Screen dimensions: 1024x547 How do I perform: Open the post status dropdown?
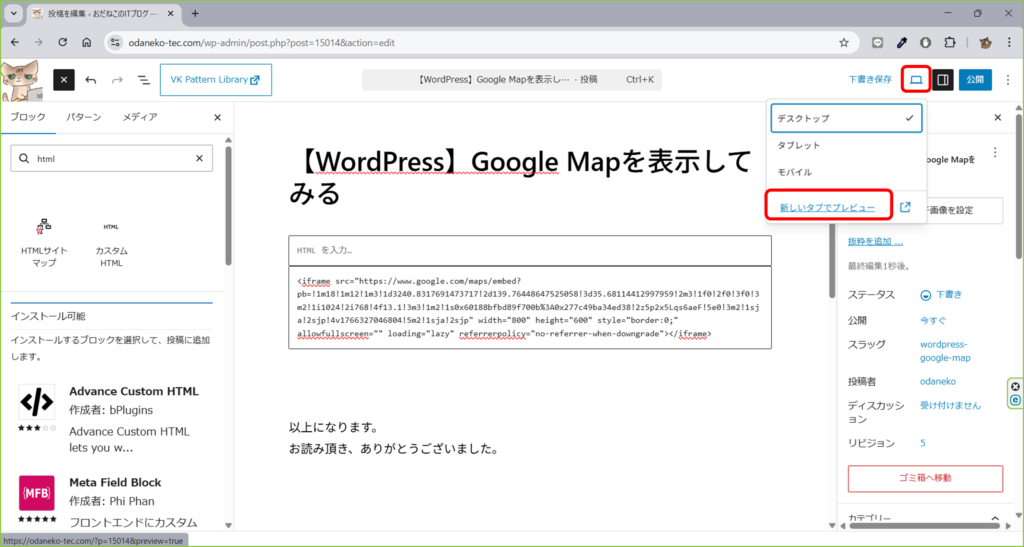pyautogui.click(x=940, y=294)
